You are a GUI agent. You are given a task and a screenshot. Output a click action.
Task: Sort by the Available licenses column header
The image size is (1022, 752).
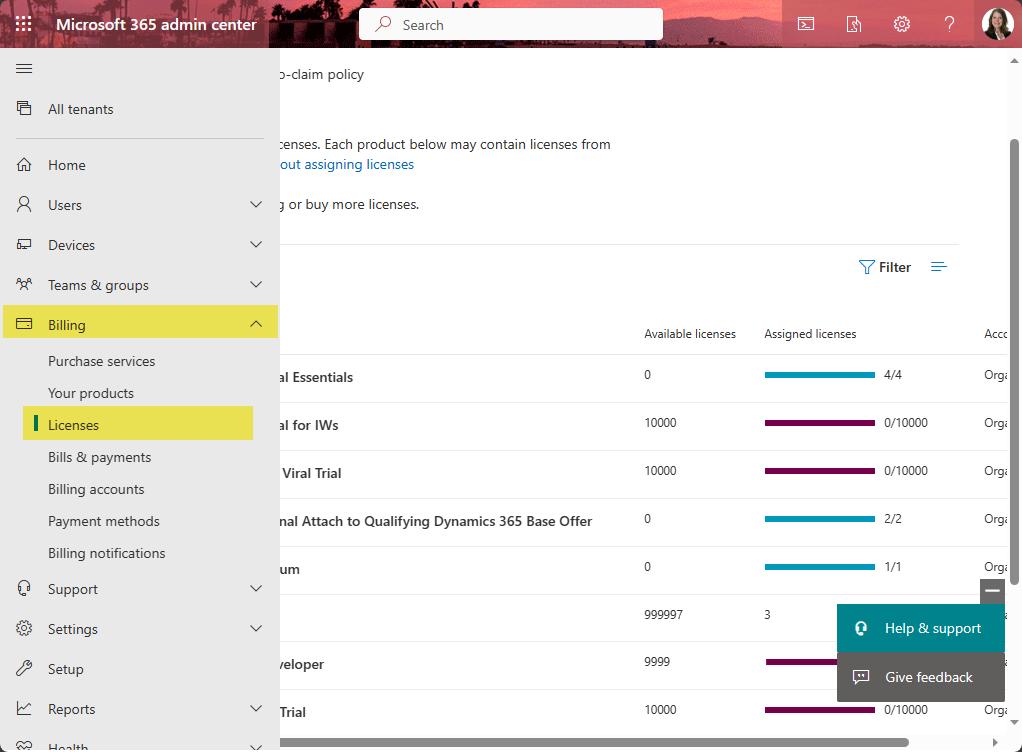[x=690, y=334]
